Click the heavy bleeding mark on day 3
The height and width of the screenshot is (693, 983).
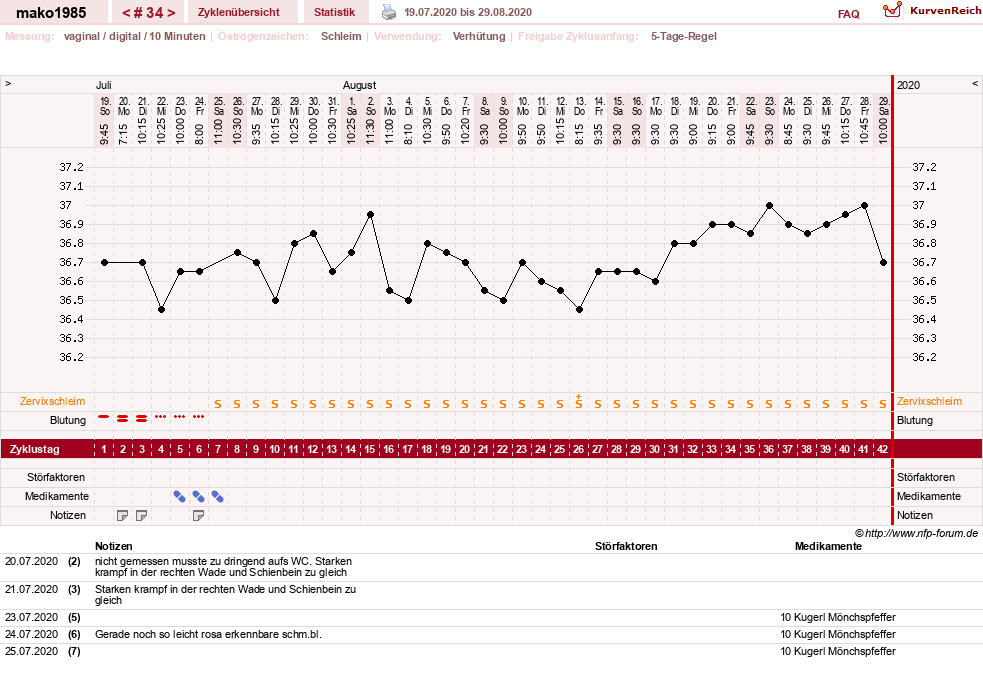tap(142, 418)
